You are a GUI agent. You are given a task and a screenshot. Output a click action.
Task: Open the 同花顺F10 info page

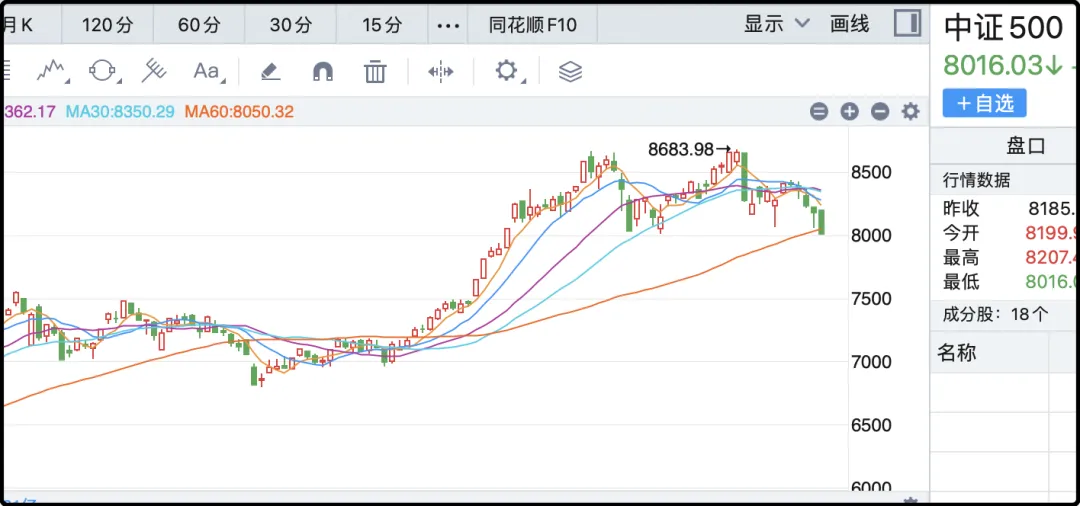coord(533,25)
